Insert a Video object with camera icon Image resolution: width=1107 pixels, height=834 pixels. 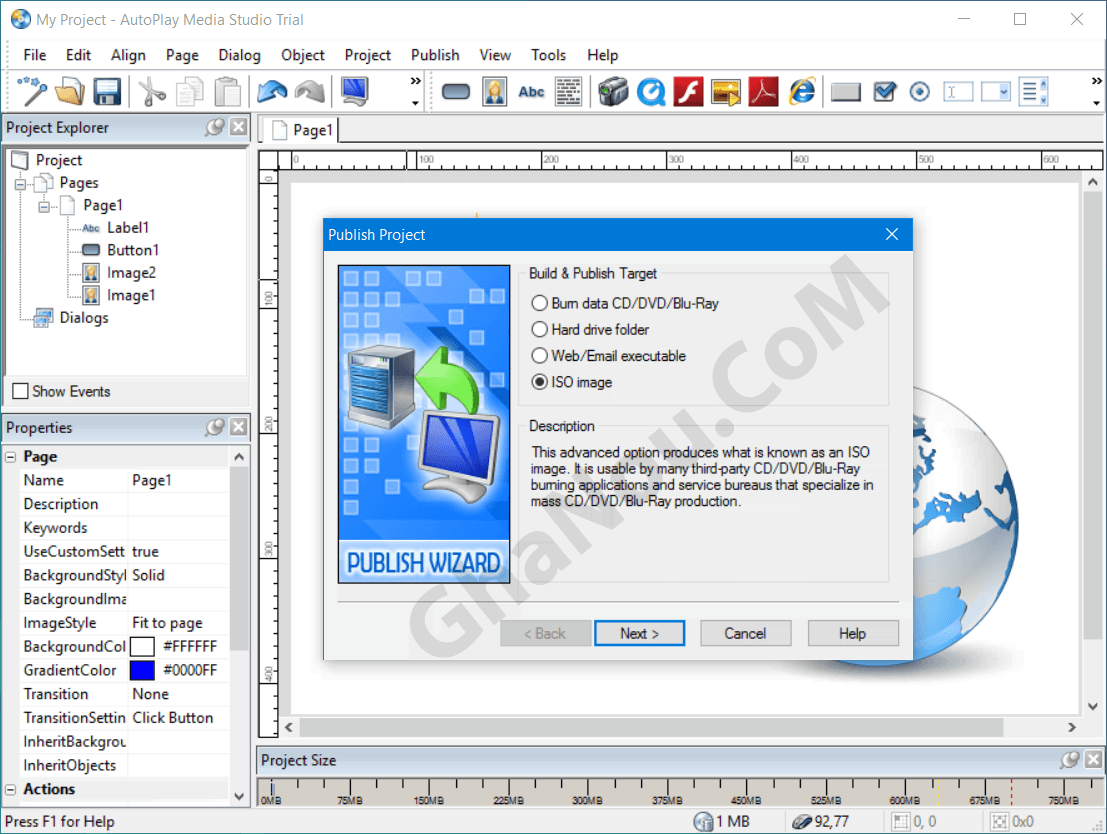pos(613,92)
